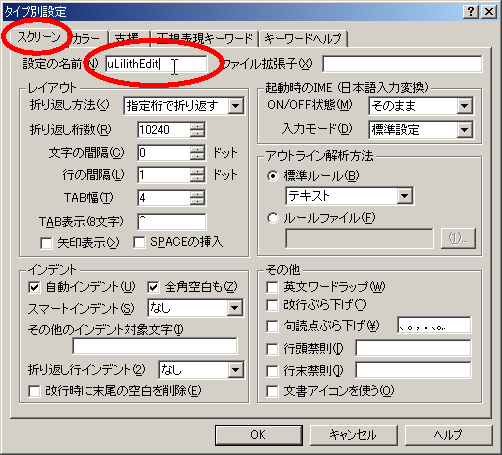Enable 英文ワードラップ checkbox

pyautogui.click(x=272, y=287)
